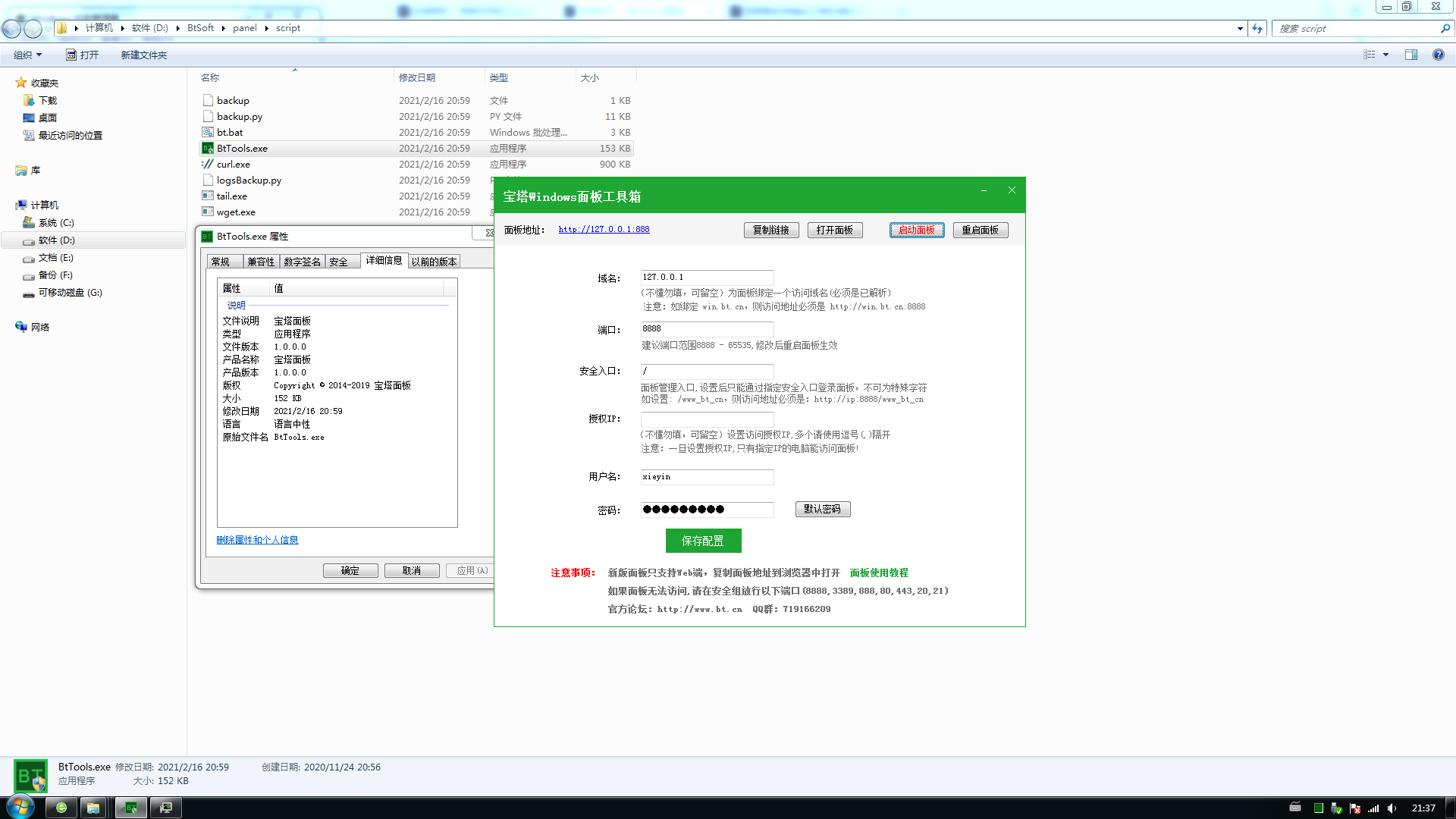This screenshot has height=819, width=1456.
Task: Click the 计算机 breadcrumb segment
Action: 99,28
